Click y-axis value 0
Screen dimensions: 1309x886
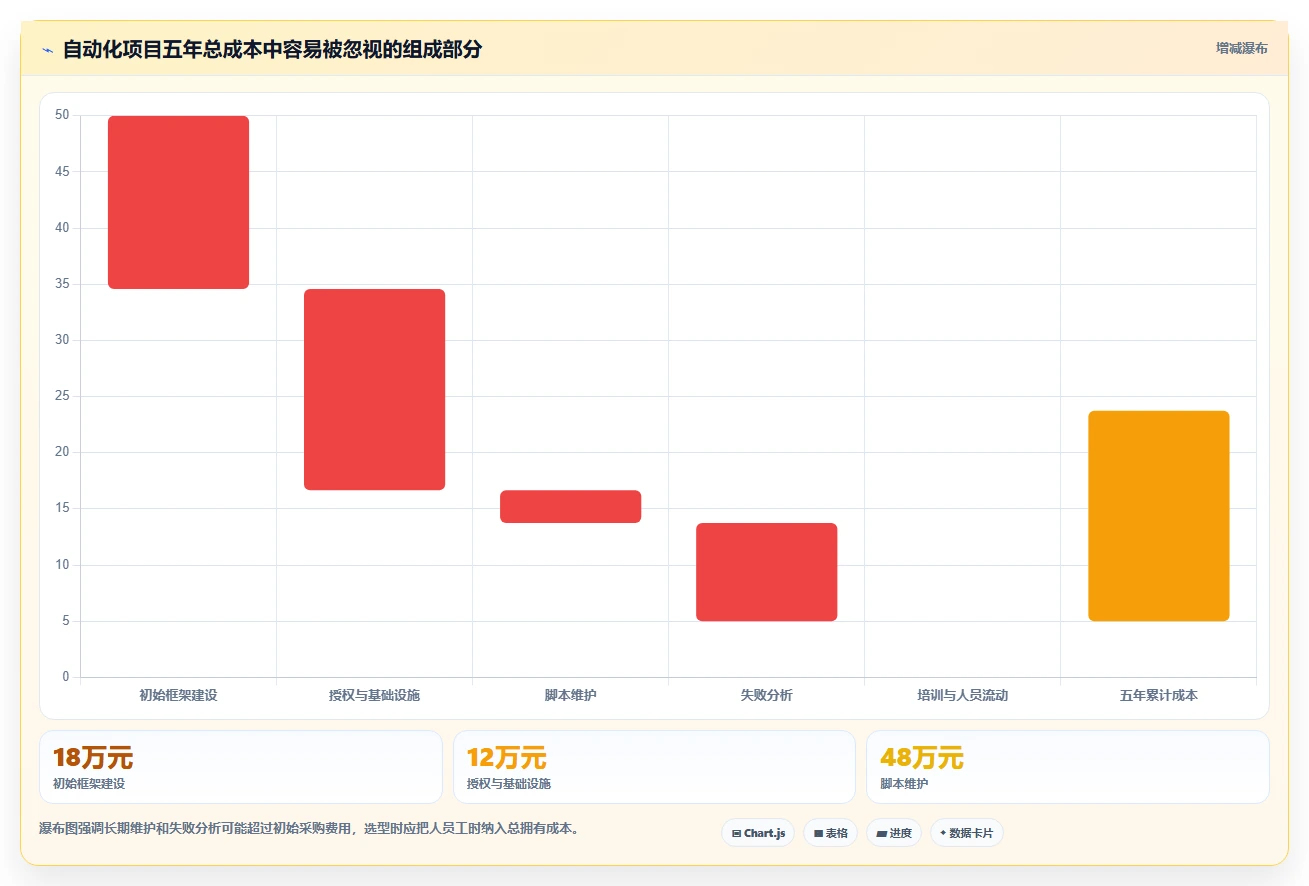(66, 677)
